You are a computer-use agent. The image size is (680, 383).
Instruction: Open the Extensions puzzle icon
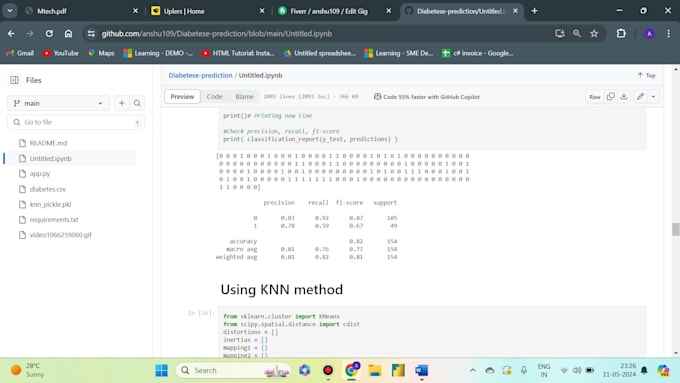[x=621, y=33]
